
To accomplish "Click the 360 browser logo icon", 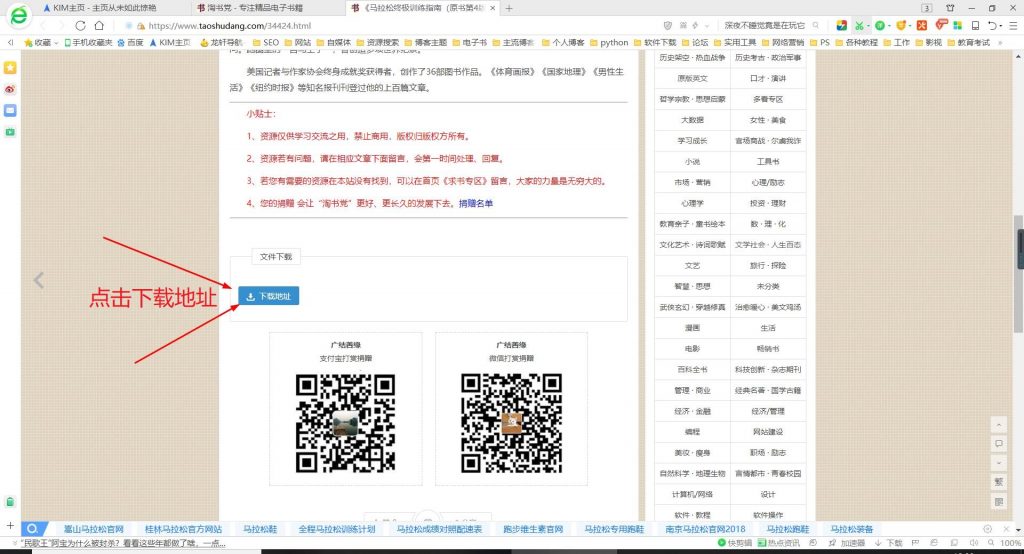I will [18, 14].
